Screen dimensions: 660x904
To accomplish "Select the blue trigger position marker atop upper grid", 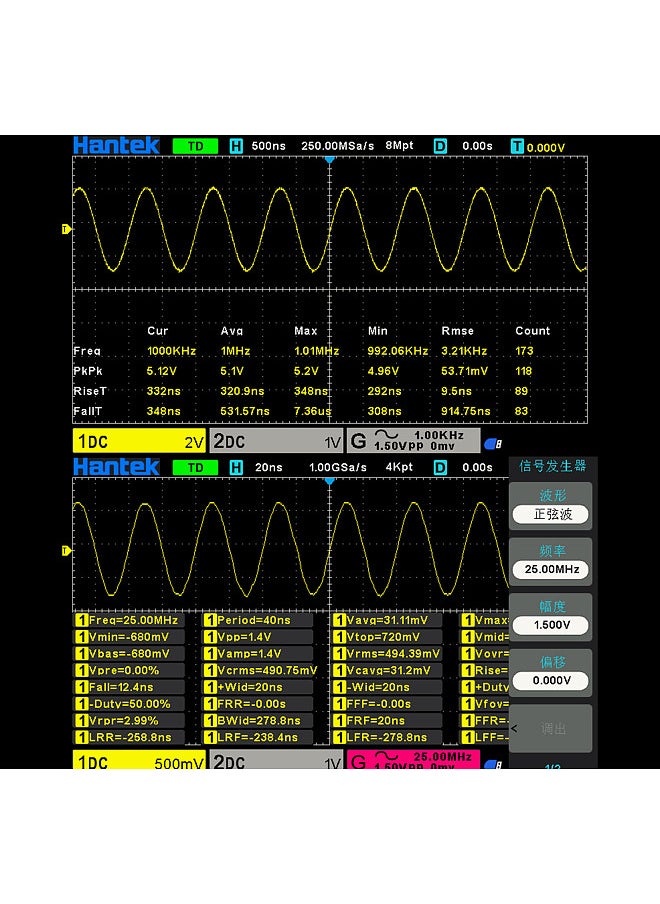I will tap(330, 159).
